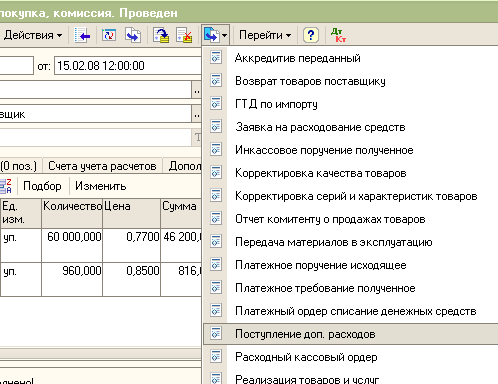Viewport: 498px width, 384px height.
Task: Expand the Перейти dropdown menu
Action: tap(265, 35)
